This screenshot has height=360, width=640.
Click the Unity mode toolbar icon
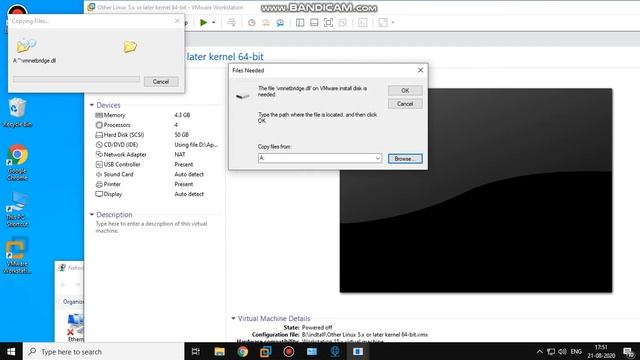342,22
